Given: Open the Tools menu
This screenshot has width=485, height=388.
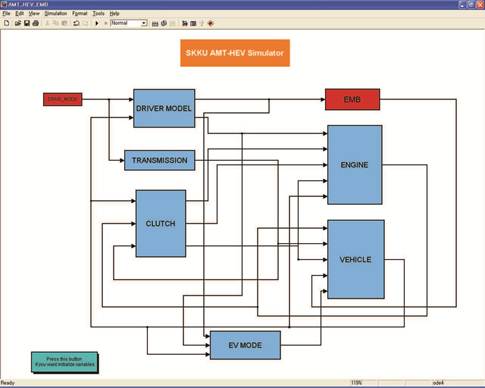Looking at the screenshot, I should (x=98, y=13).
